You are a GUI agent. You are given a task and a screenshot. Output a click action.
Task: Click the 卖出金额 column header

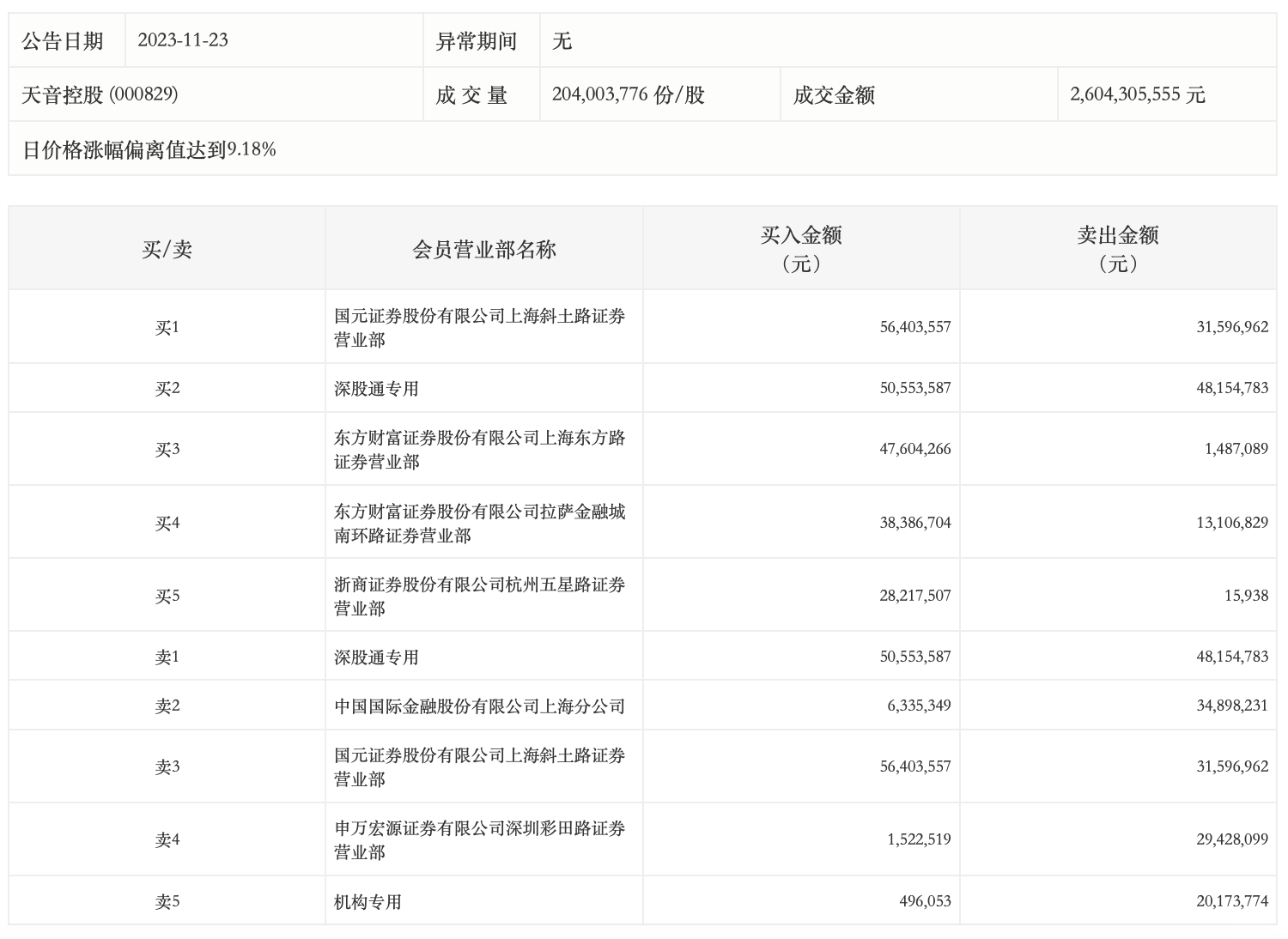1118,248
